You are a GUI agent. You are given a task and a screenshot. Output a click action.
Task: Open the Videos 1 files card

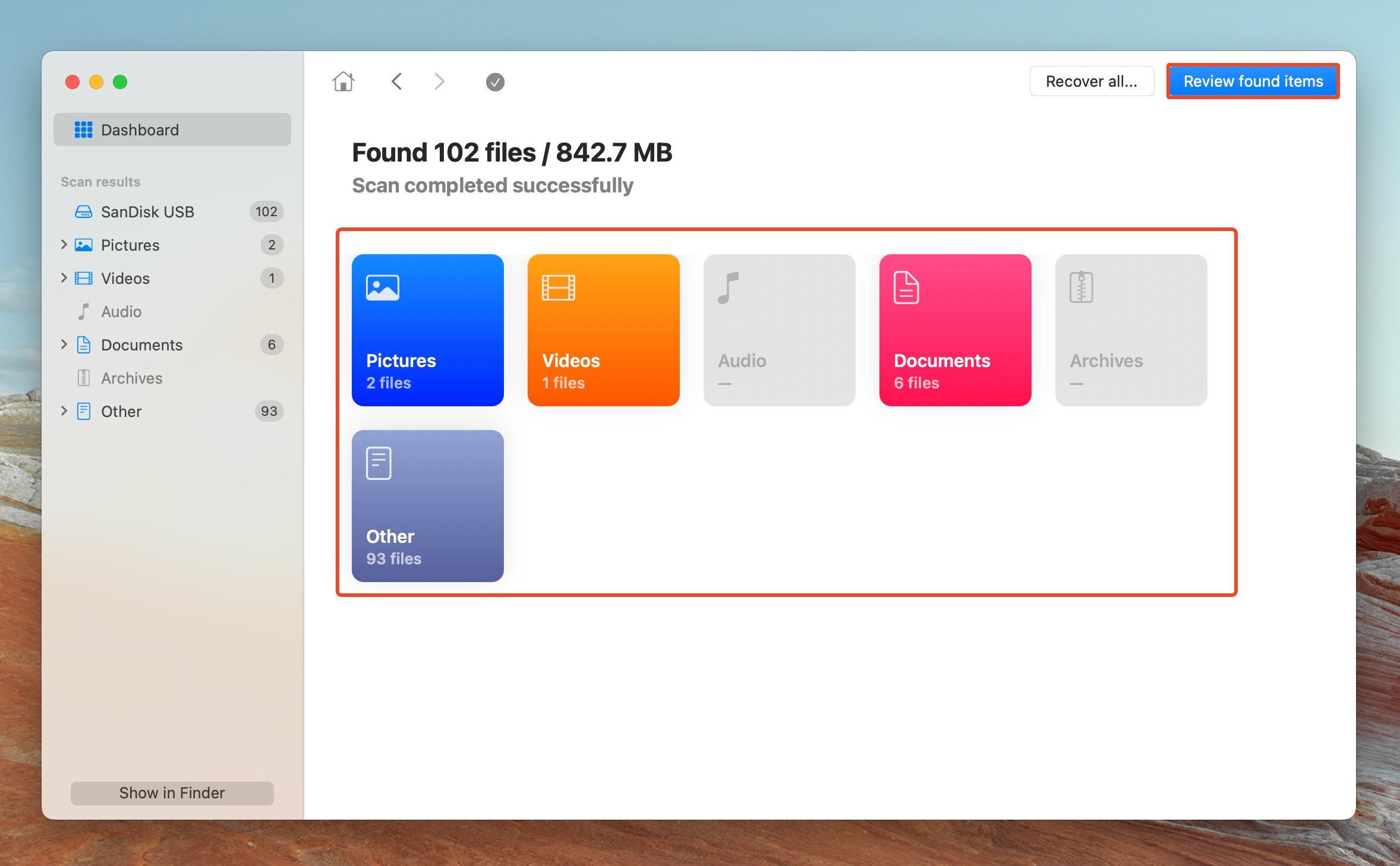click(604, 330)
